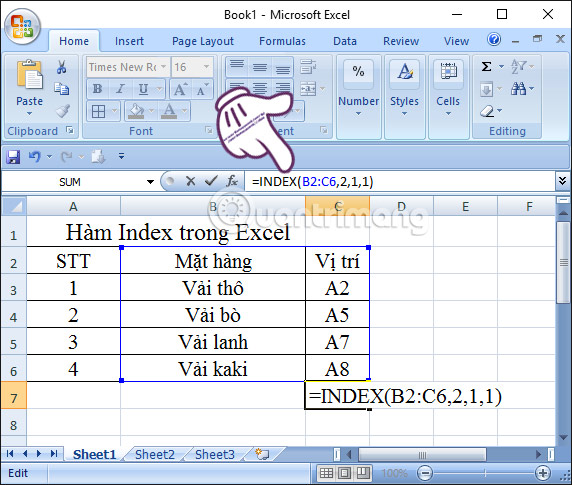Toggle Middle Align

pyautogui.click(x=260, y=66)
